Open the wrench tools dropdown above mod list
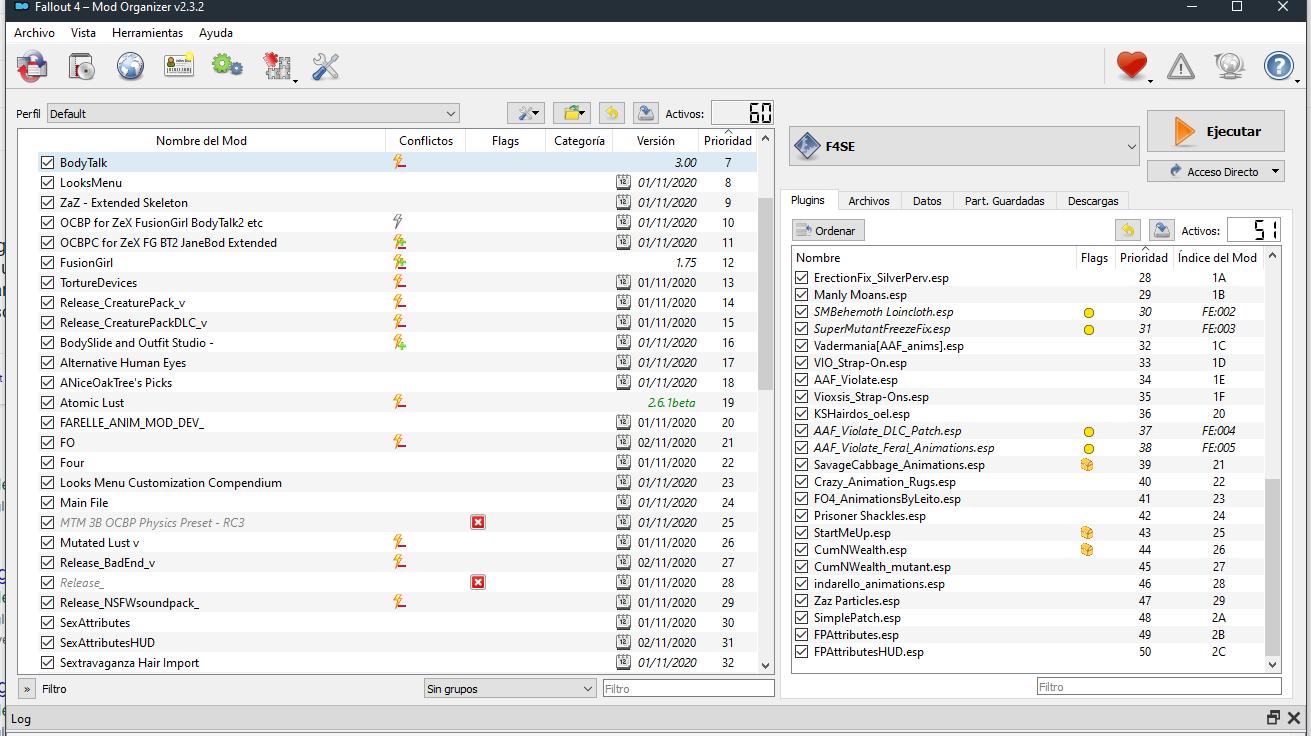Image resolution: width=1311 pixels, height=736 pixels. [524, 113]
